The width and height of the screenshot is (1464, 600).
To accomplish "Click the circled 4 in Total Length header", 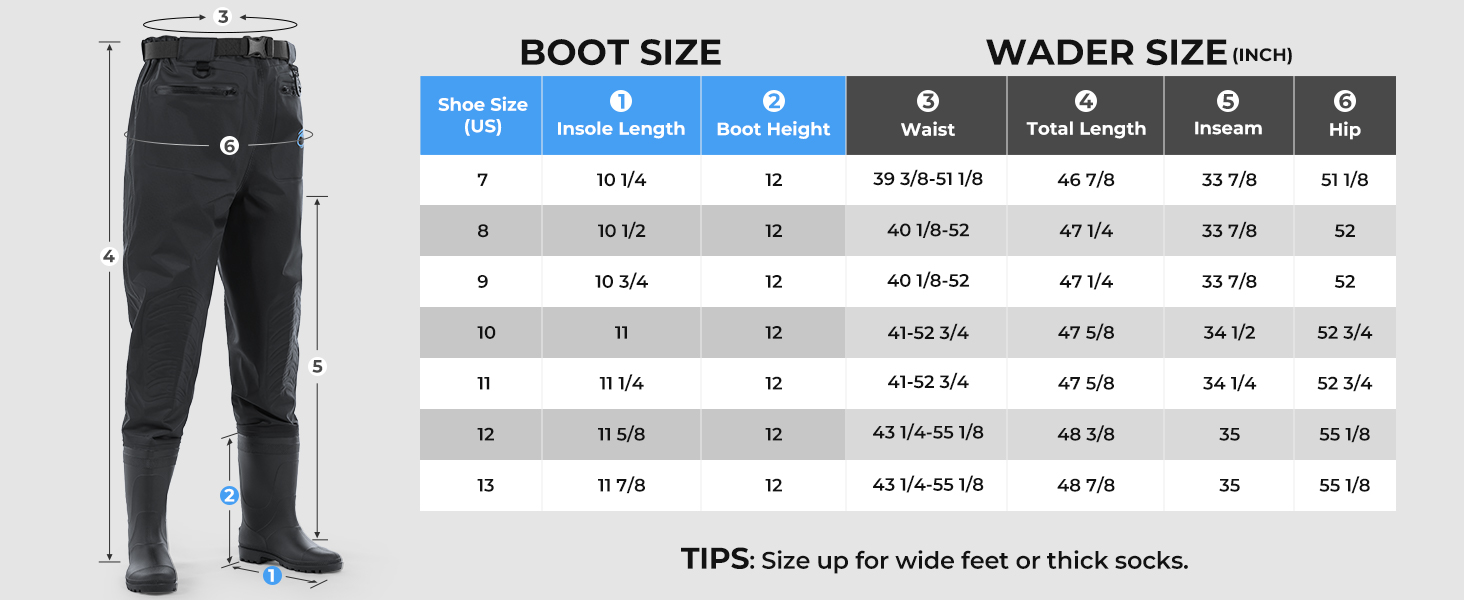I will [x=1086, y=102].
